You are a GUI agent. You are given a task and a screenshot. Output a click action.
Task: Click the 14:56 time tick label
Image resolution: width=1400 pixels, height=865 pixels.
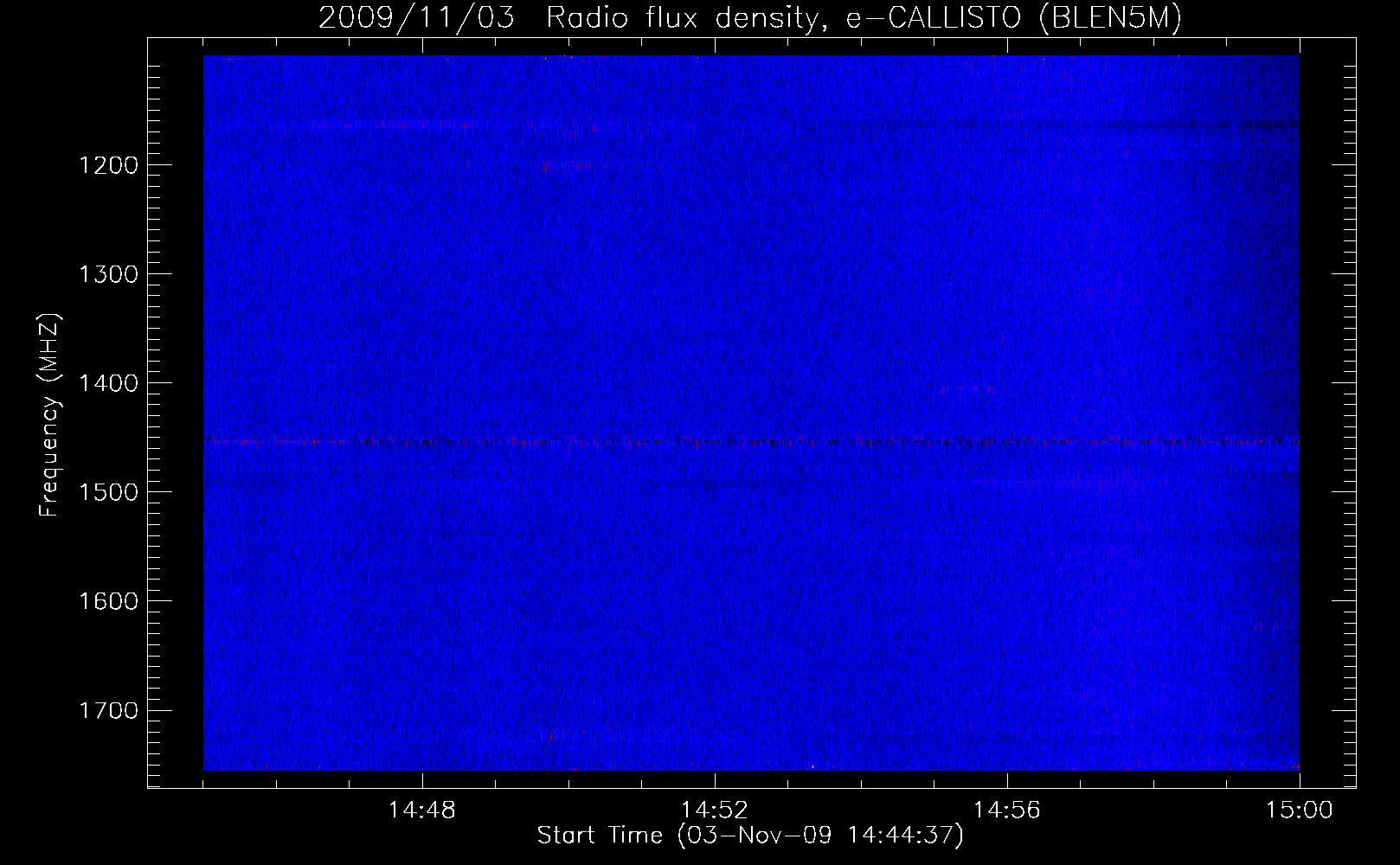coord(1007,811)
